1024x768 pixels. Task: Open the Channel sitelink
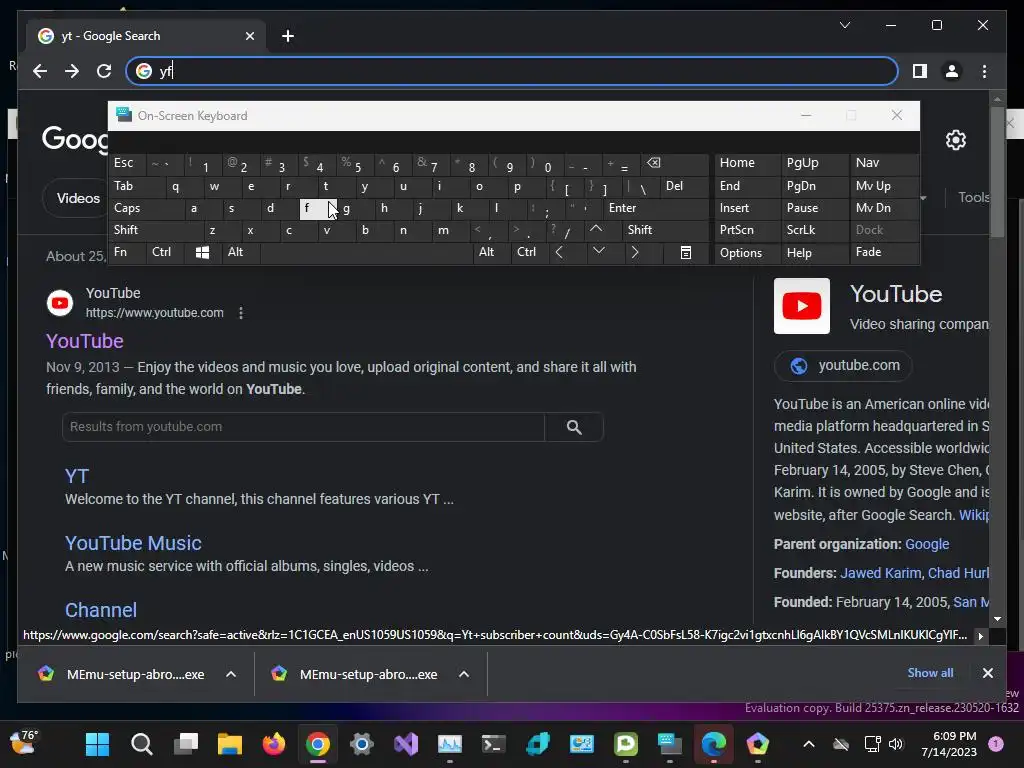pyautogui.click(x=101, y=610)
